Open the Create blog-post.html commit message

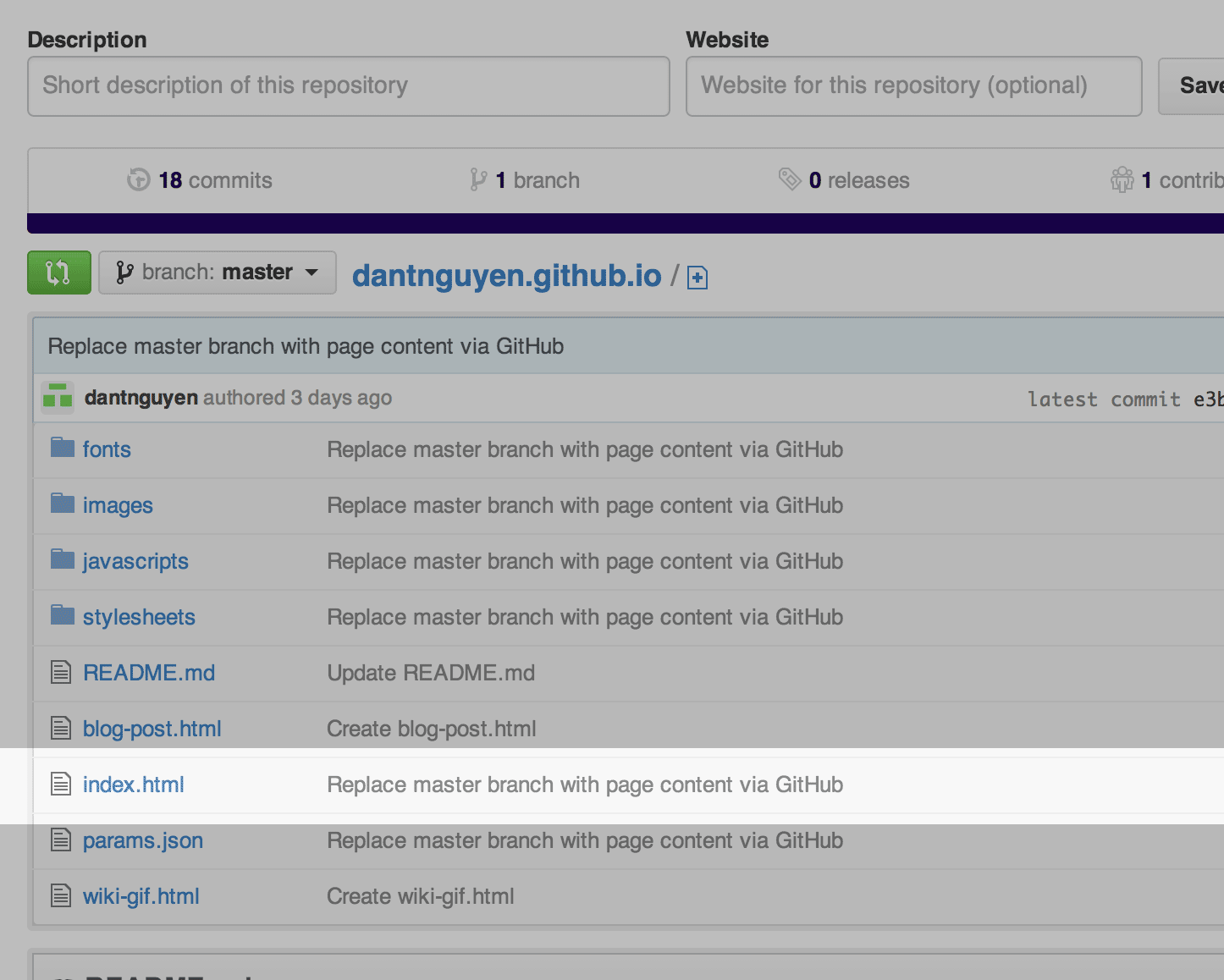[432, 729]
